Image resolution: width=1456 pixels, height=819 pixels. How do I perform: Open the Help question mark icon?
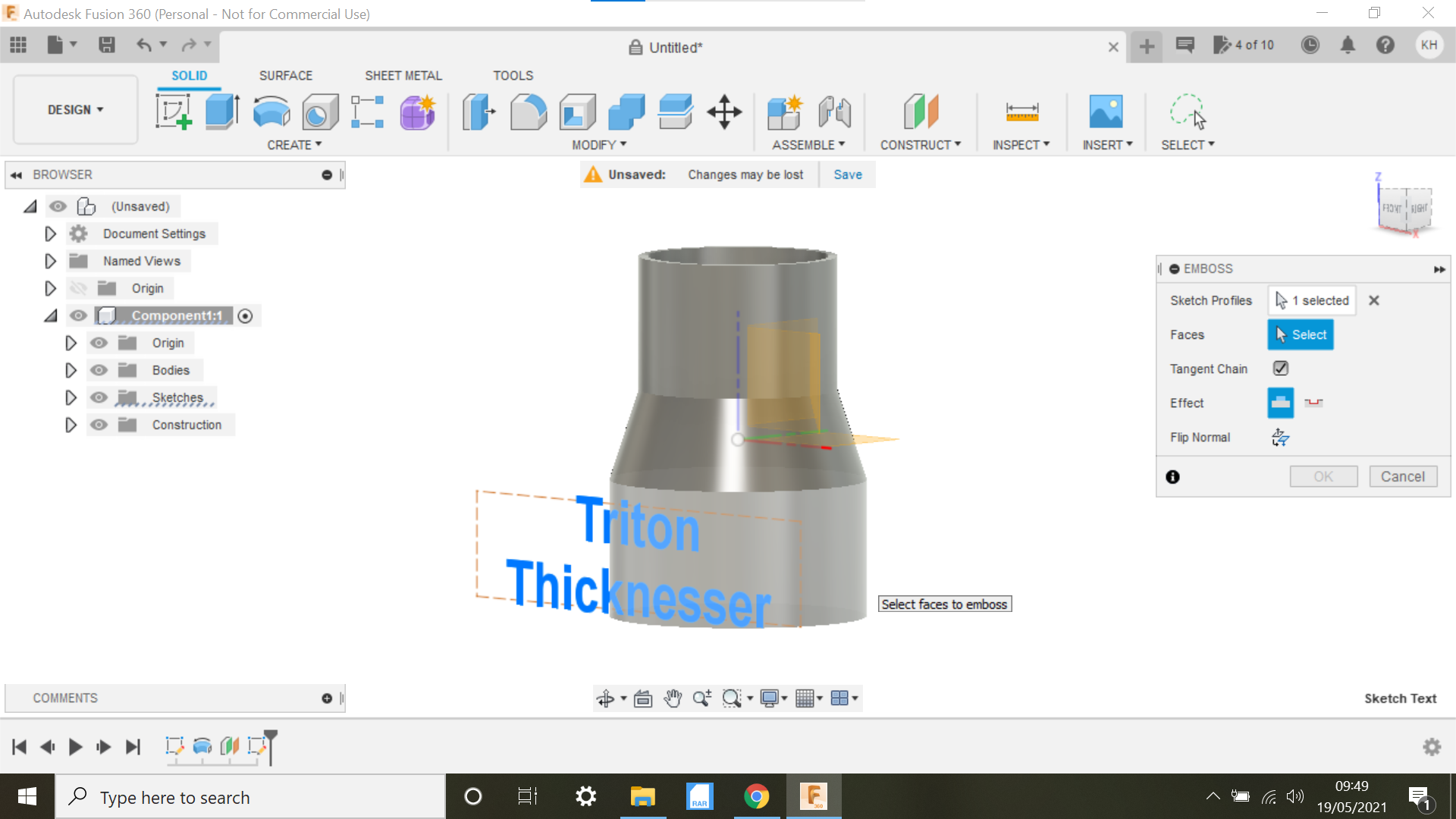[1385, 45]
